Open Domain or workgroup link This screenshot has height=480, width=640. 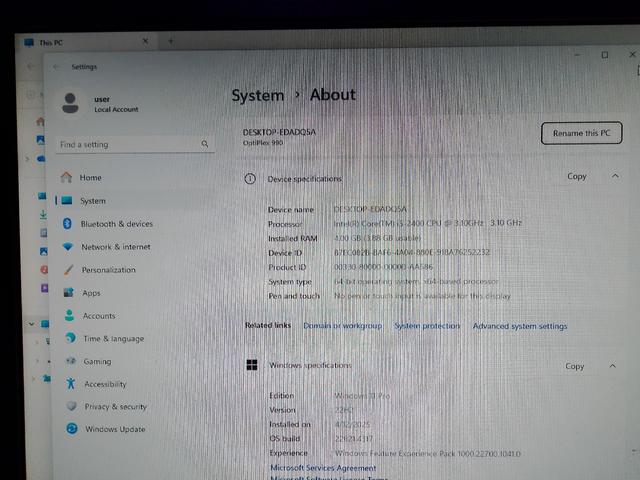(343, 326)
